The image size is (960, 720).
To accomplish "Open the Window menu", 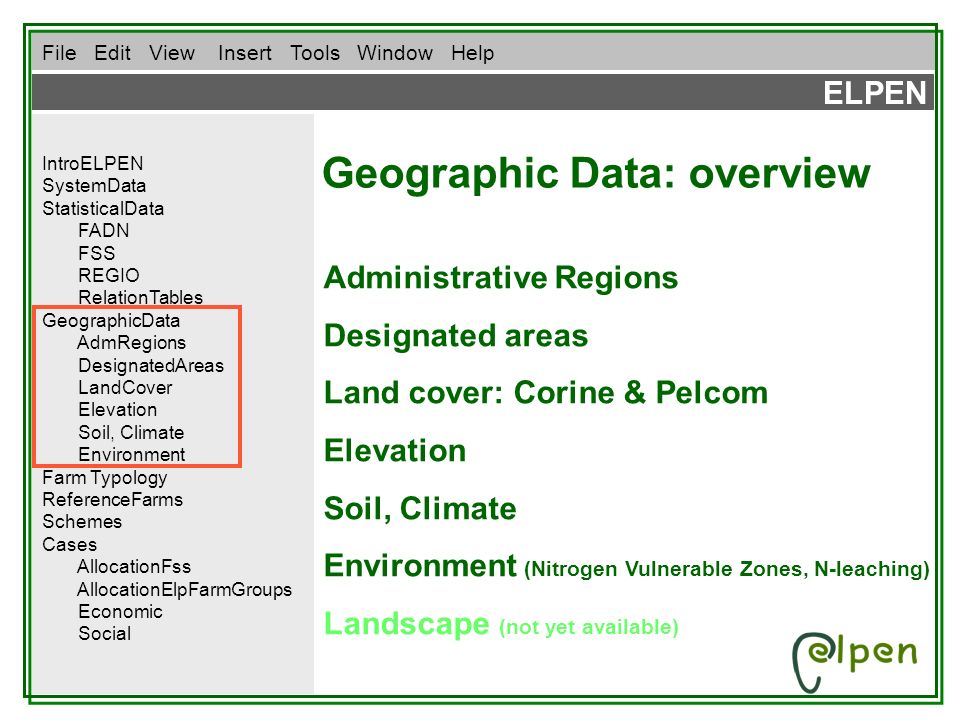I will click(x=395, y=53).
